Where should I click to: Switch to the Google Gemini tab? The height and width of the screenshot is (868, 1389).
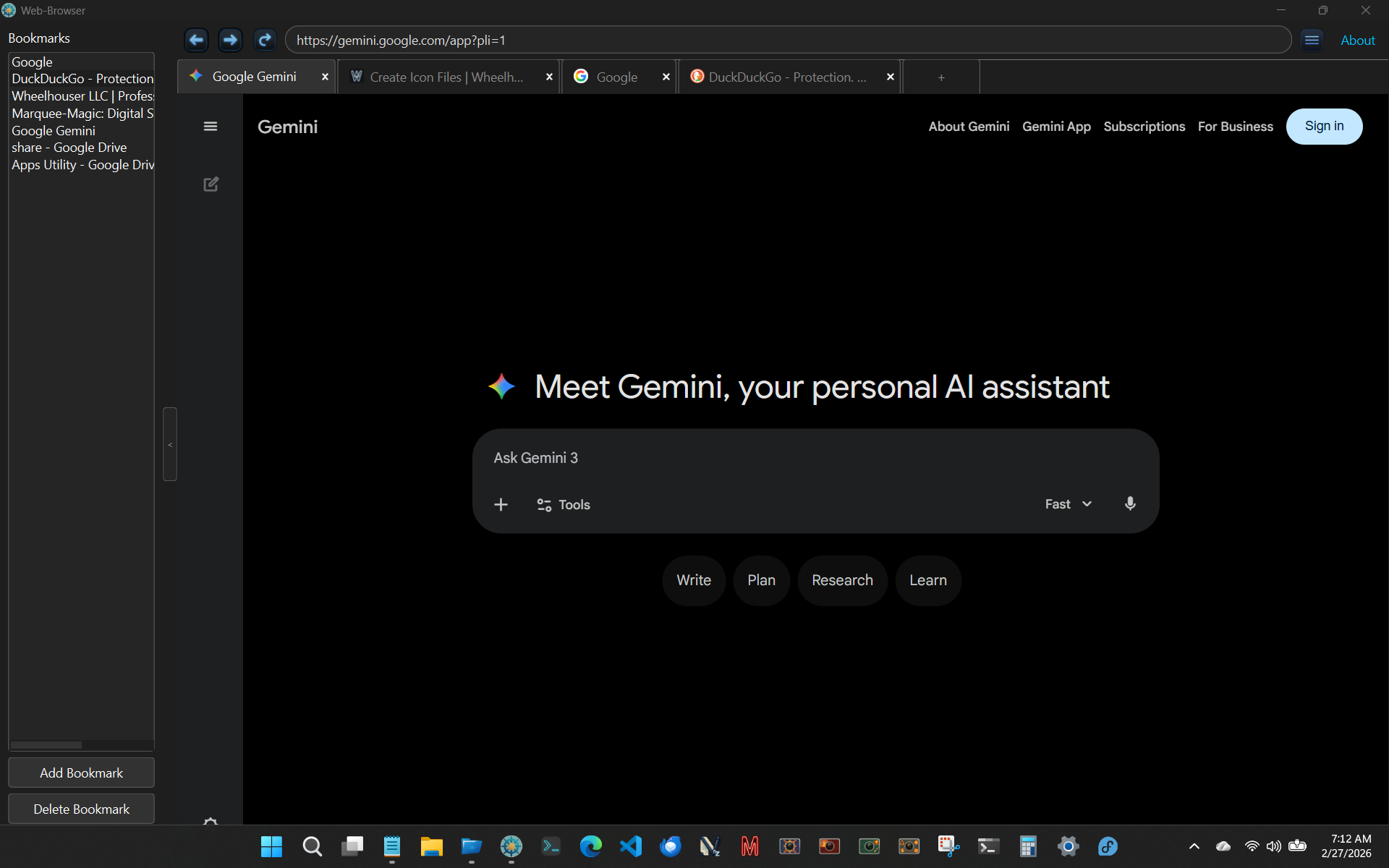click(x=254, y=77)
